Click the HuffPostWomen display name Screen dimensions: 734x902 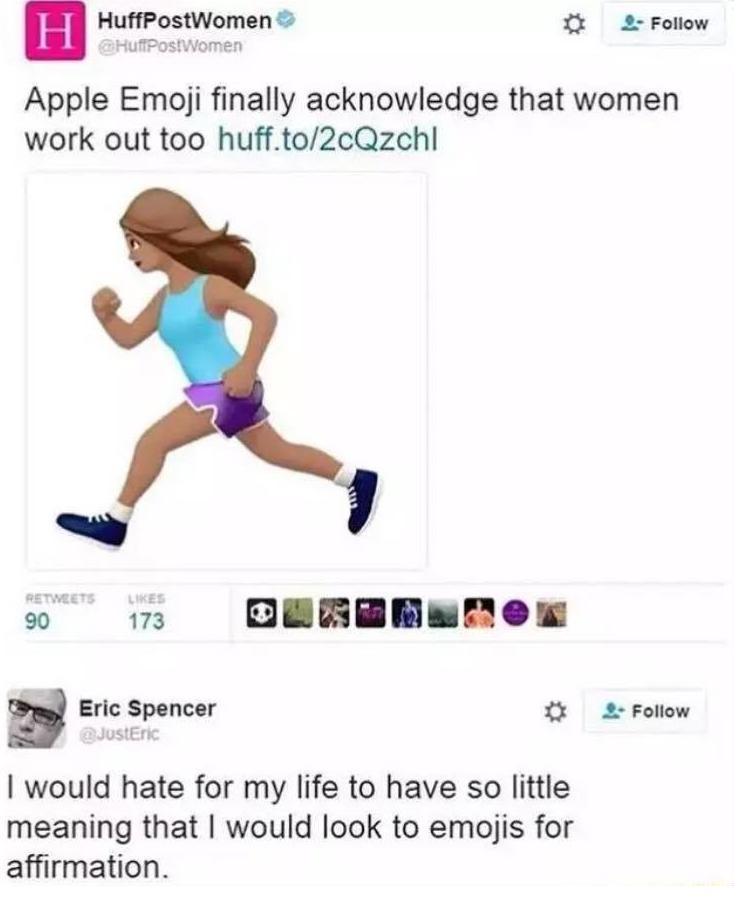pyautogui.click(x=185, y=21)
